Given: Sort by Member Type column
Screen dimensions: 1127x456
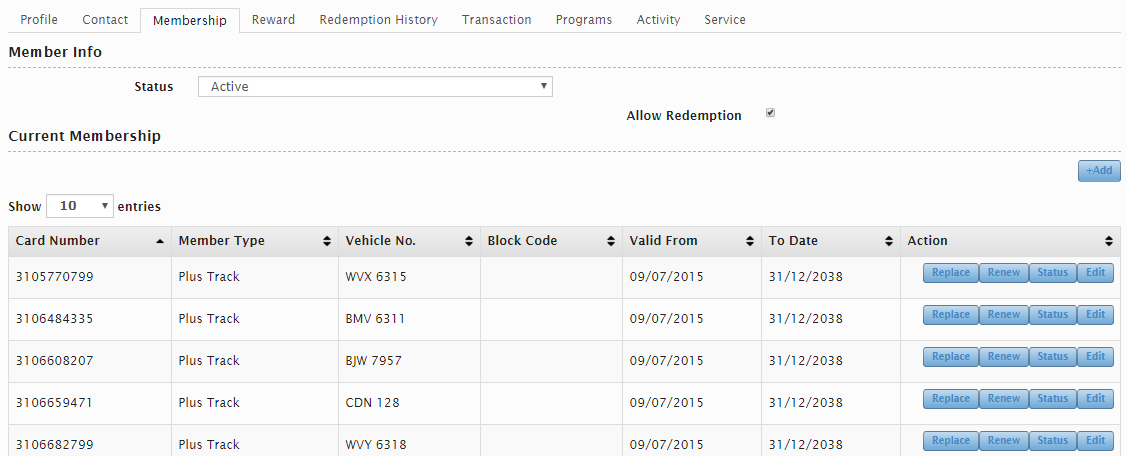Looking at the screenshot, I should pos(254,241).
